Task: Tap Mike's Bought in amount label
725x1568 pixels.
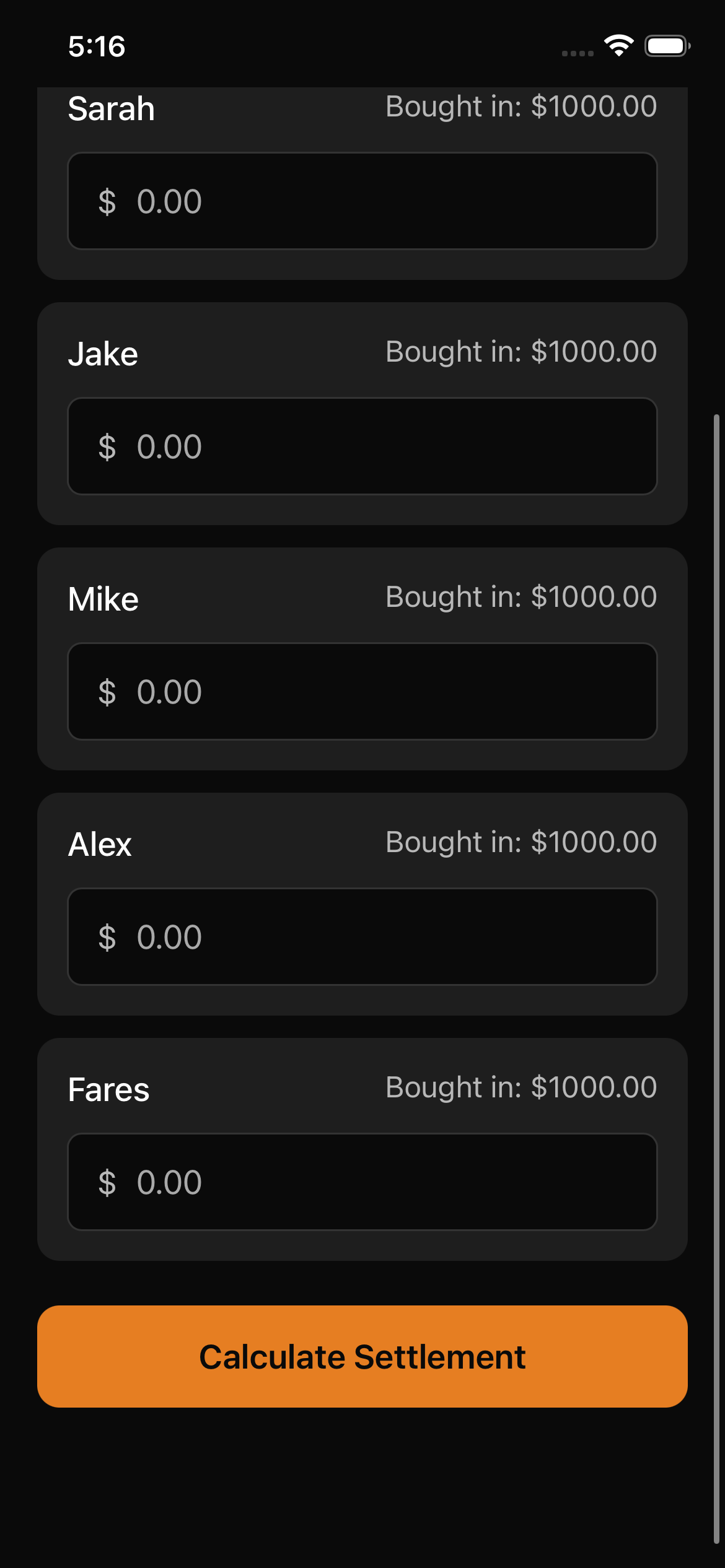Action: click(521, 597)
